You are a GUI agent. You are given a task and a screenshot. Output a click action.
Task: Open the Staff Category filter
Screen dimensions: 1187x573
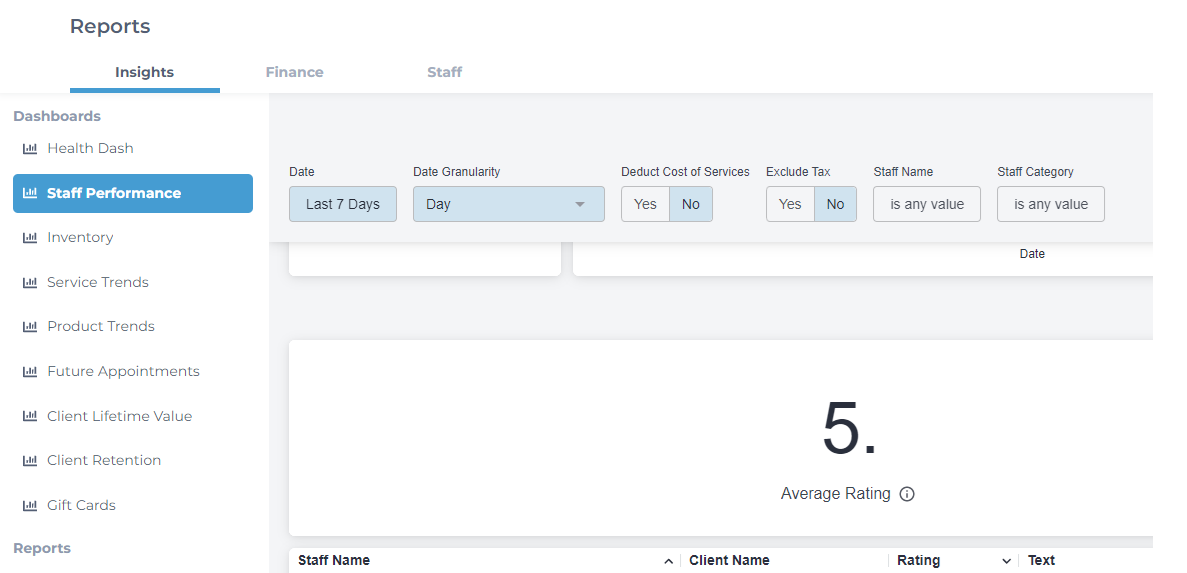pyautogui.click(x=1051, y=204)
